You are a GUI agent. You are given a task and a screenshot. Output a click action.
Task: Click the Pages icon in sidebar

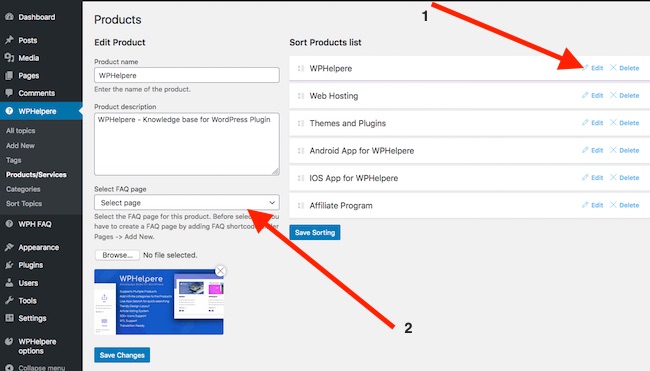tap(9, 75)
